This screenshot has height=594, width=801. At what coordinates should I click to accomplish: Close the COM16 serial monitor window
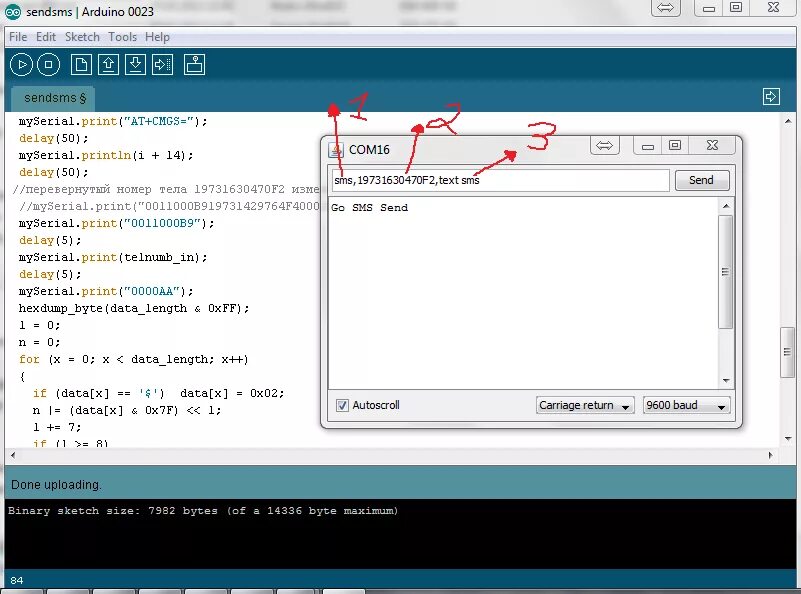pyautogui.click(x=712, y=146)
